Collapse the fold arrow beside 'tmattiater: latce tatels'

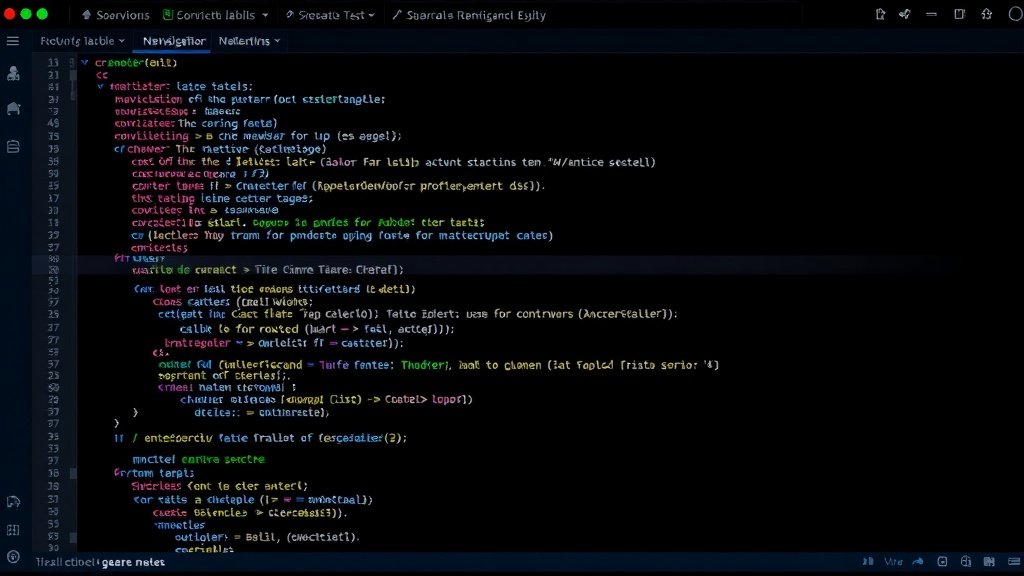coord(101,86)
